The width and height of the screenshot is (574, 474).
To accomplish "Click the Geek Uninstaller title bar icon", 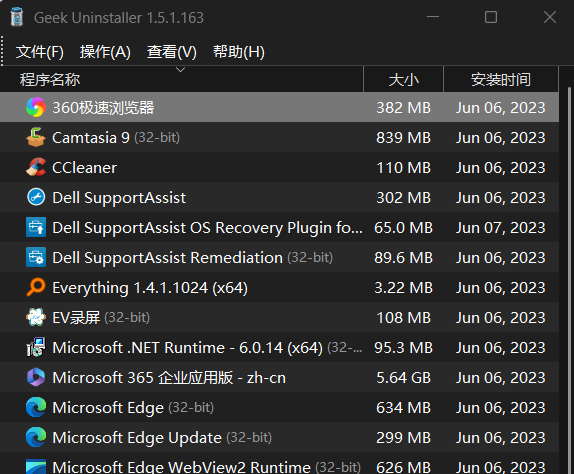I will pos(17,17).
